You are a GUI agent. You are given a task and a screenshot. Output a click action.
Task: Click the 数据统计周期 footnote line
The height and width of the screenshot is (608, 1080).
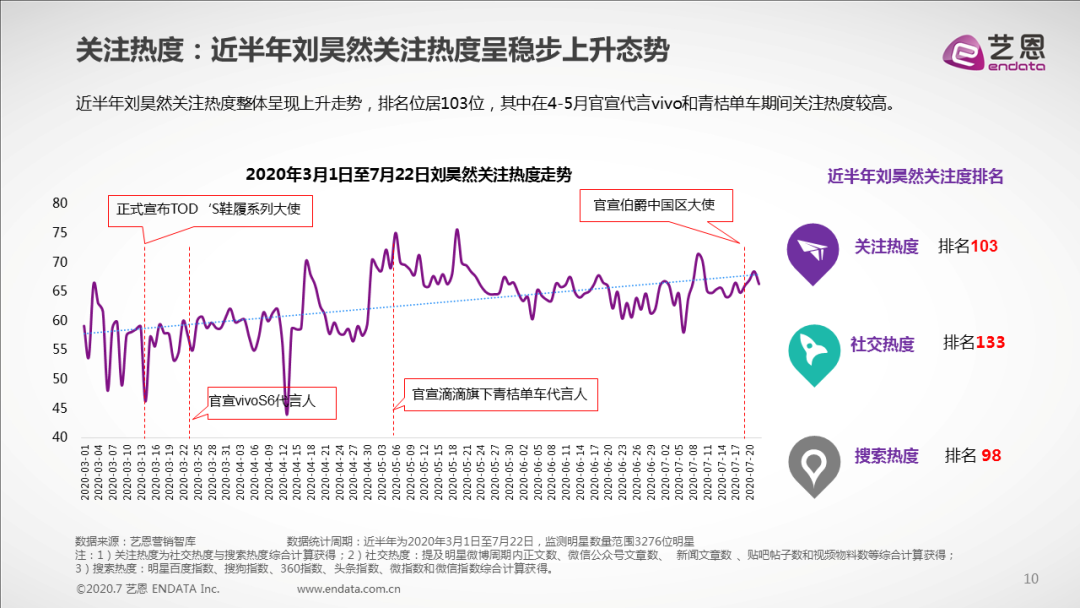tap(490, 541)
